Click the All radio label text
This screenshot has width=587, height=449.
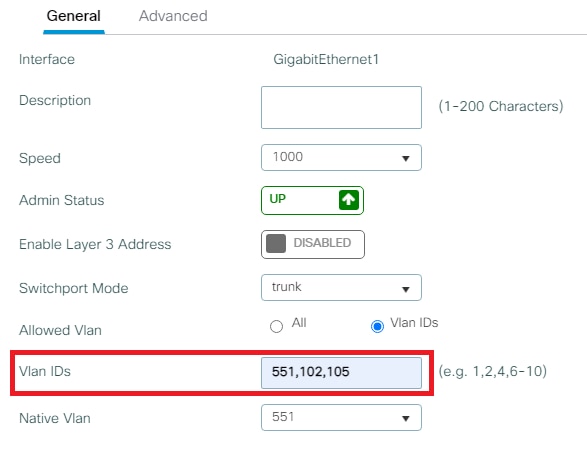coord(299,322)
